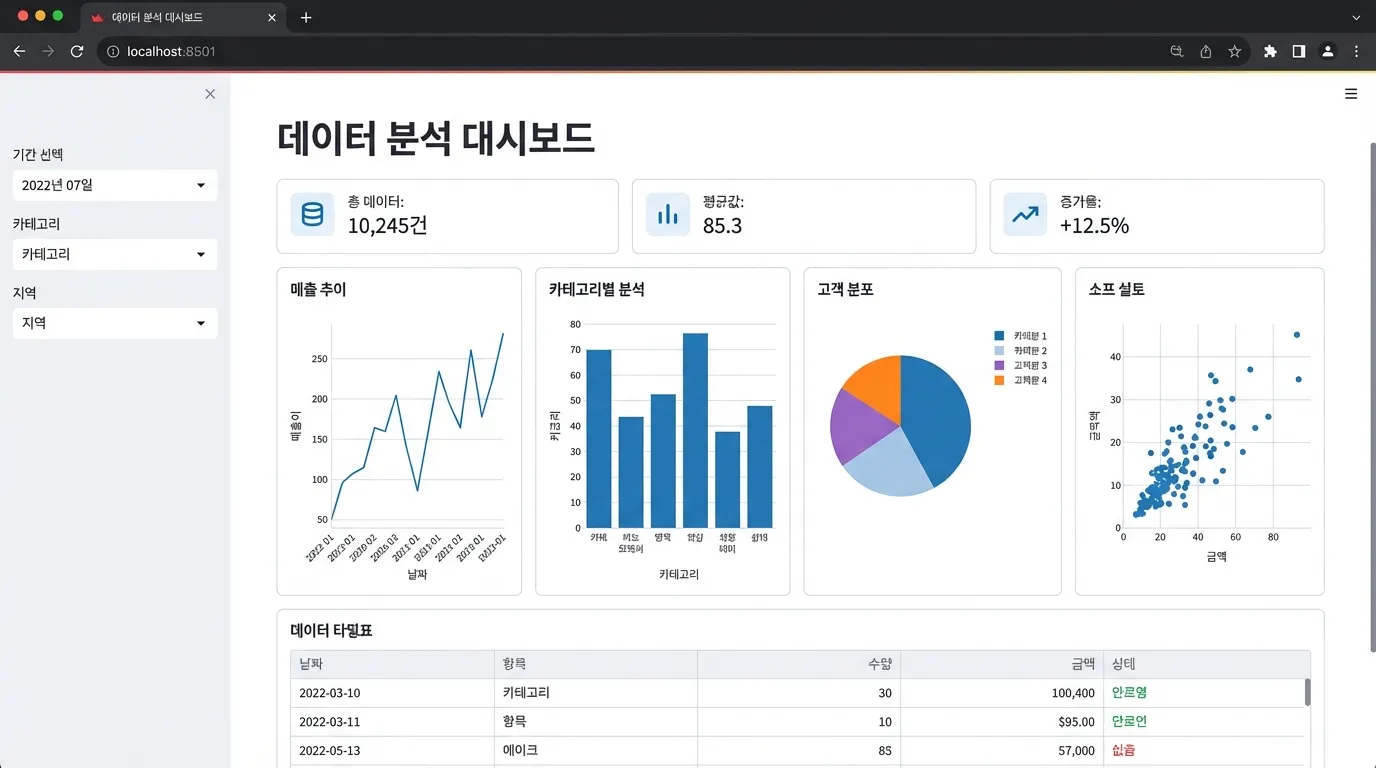Image resolution: width=1376 pixels, height=768 pixels.
Task: Click the red 없음 status in row 2022-05-13
Action: [1124, 750]
